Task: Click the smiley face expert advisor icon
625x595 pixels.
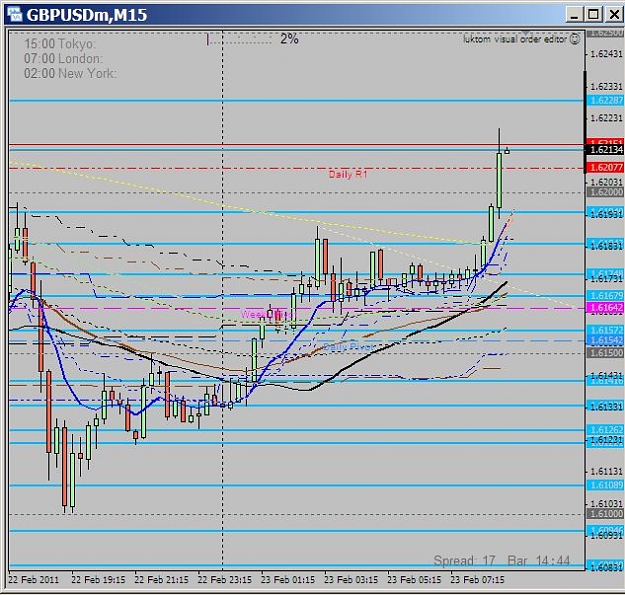Action: [x=575, y=39]
